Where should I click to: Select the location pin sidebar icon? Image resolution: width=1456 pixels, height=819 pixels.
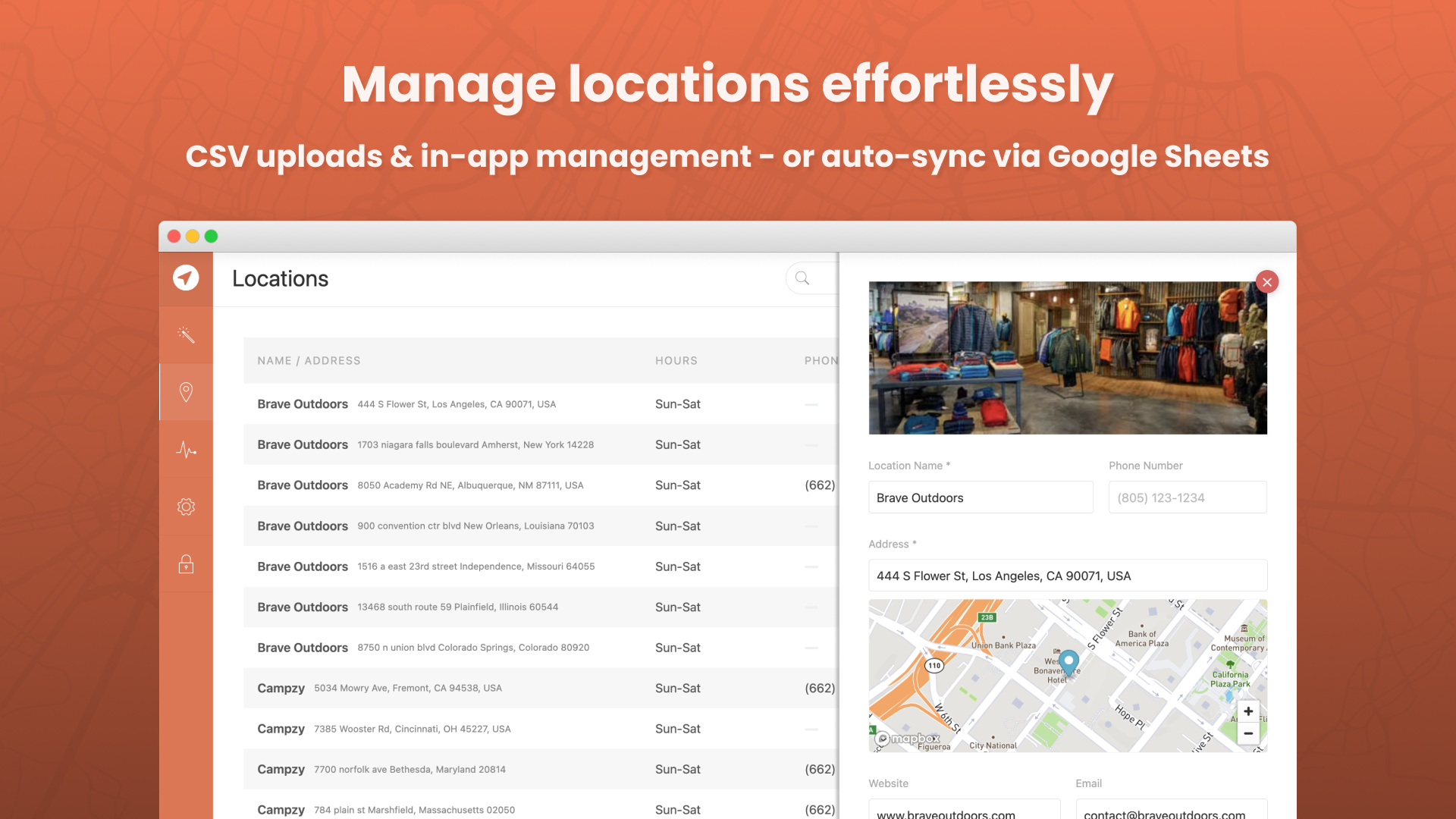(186, 392)
